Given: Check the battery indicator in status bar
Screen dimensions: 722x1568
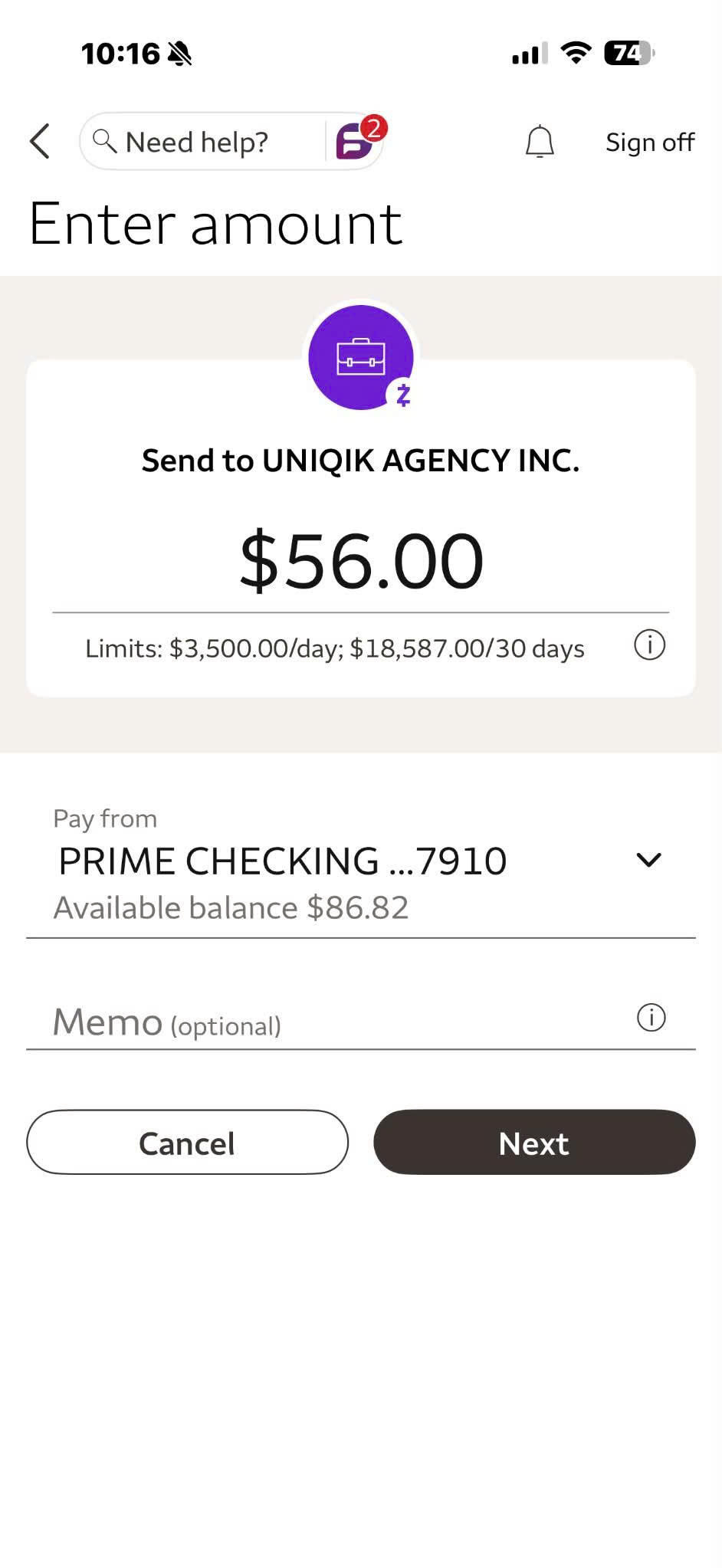Looking at the screenshot, I should [629, 53].
